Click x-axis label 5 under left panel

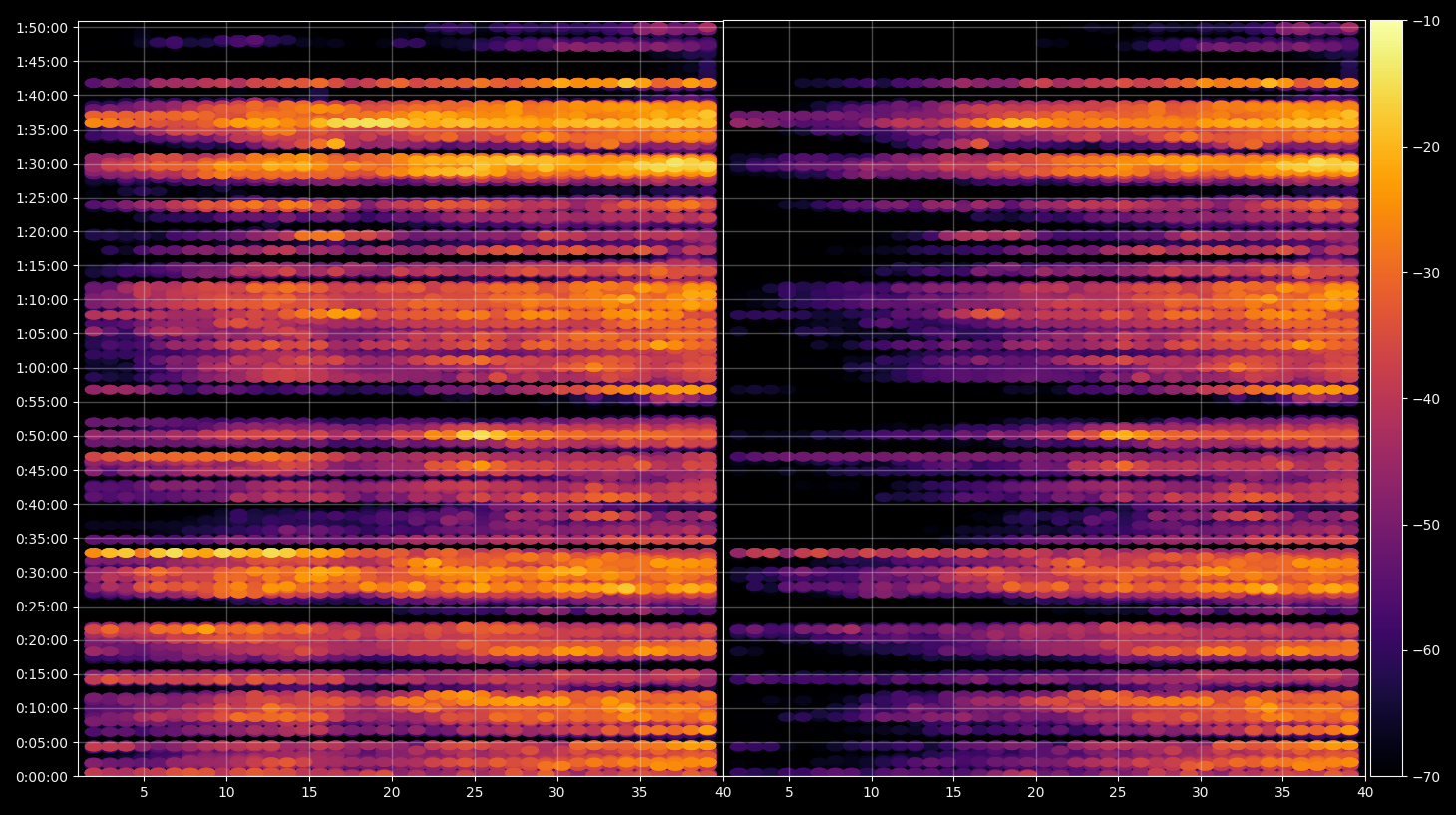click(144, 793)
